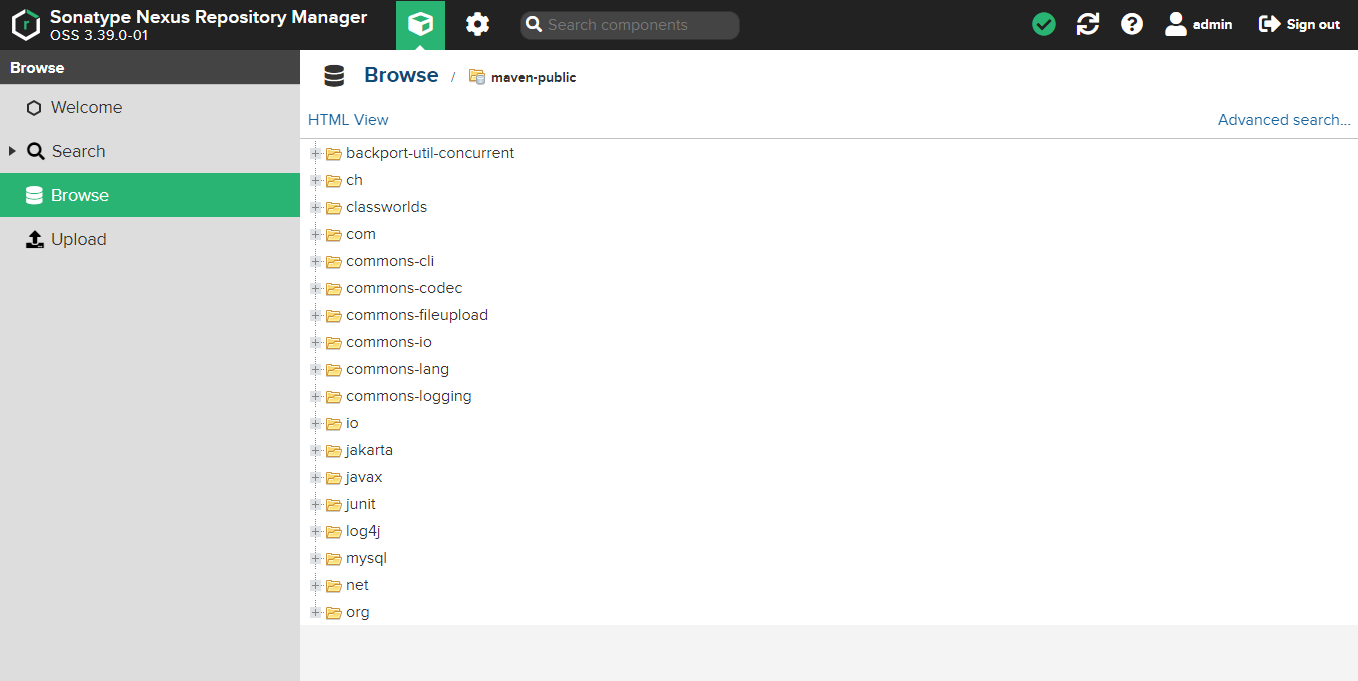Click the folder icon next to javax
The height and width of the screenshot is (681, 1358).
pyautogui.click(x=334, y=477)
